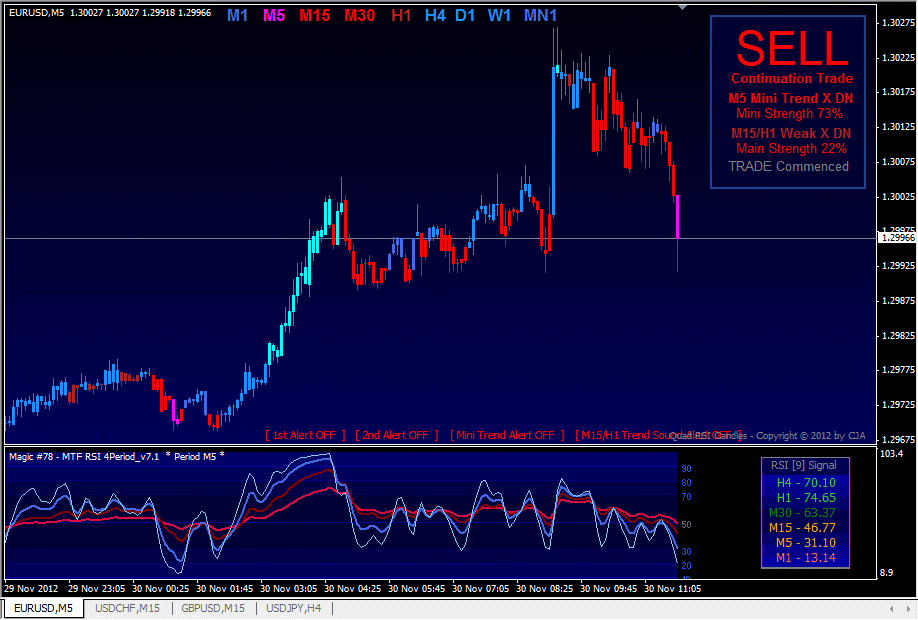Open the USDJPY,H4 chart tab
Screen dimensions: 918x620
[x=293, y=608]
